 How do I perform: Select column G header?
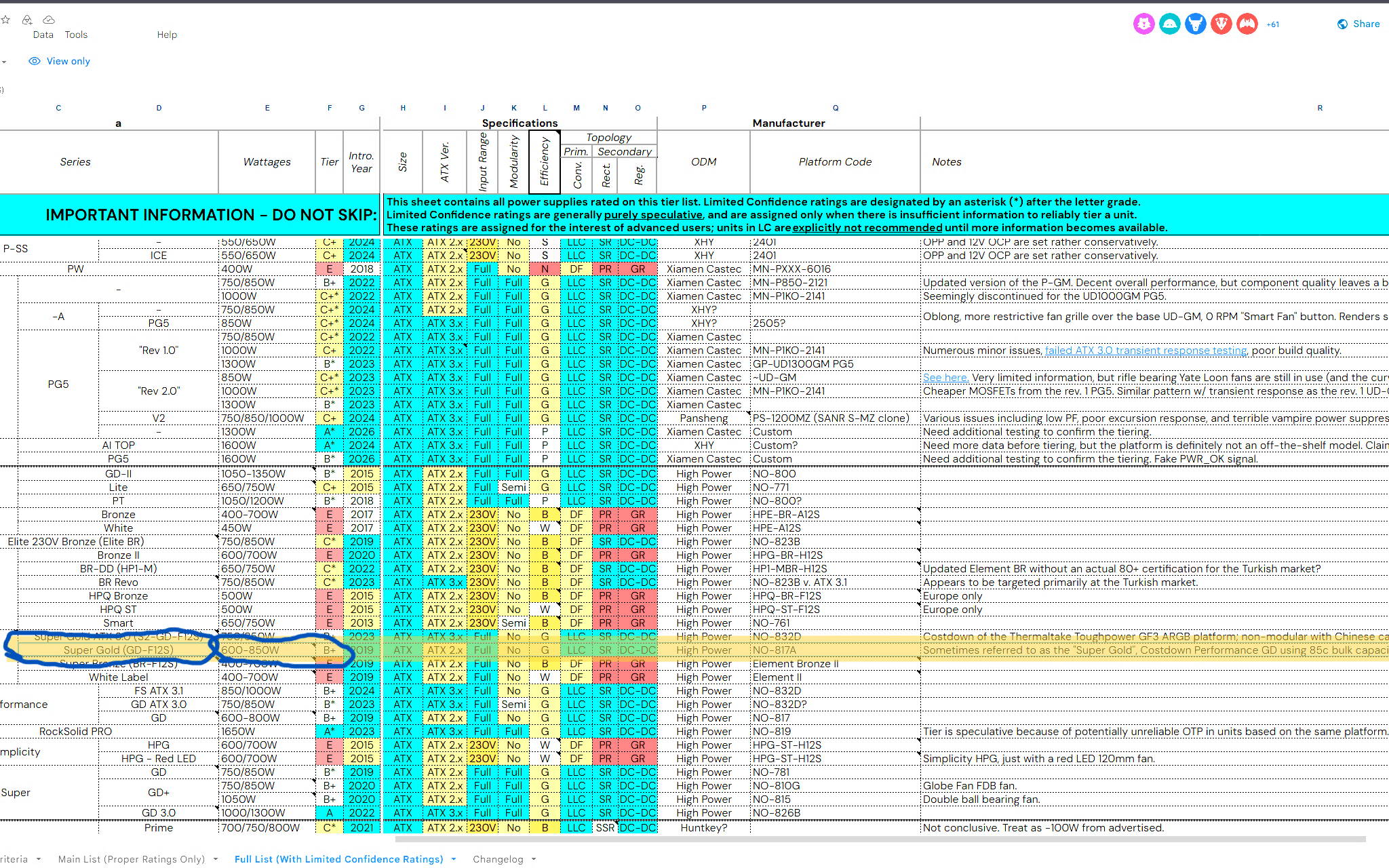click(x=361, y=108)
